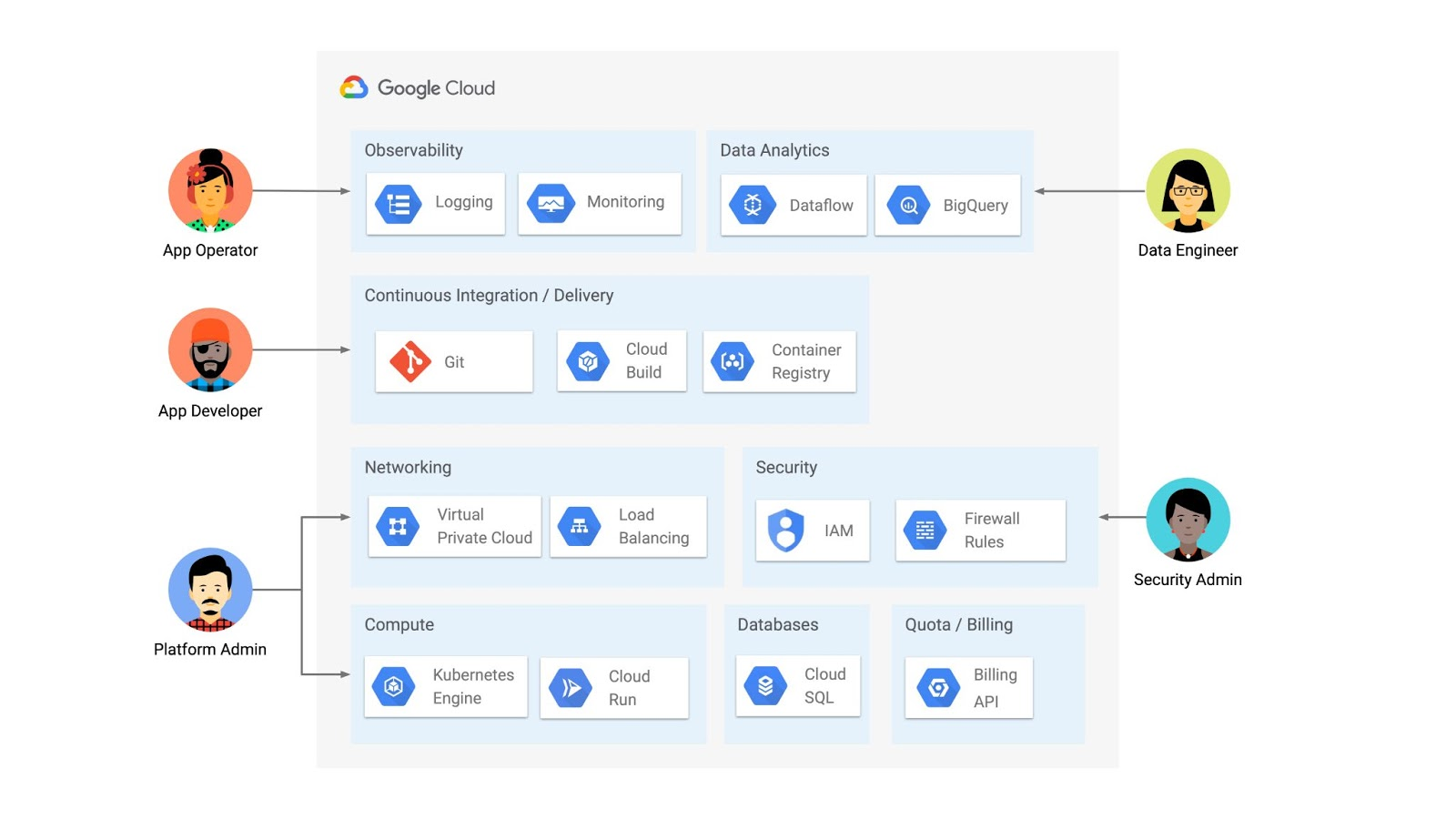Select Continuous Integration / Delivery heading
The height and width of the screenshot is (819, 1456).
coord(489,296)
